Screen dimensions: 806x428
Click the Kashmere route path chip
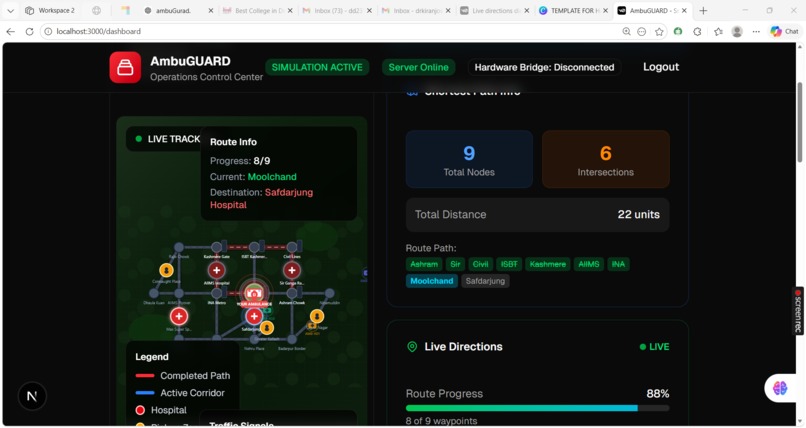coord(547,264)
